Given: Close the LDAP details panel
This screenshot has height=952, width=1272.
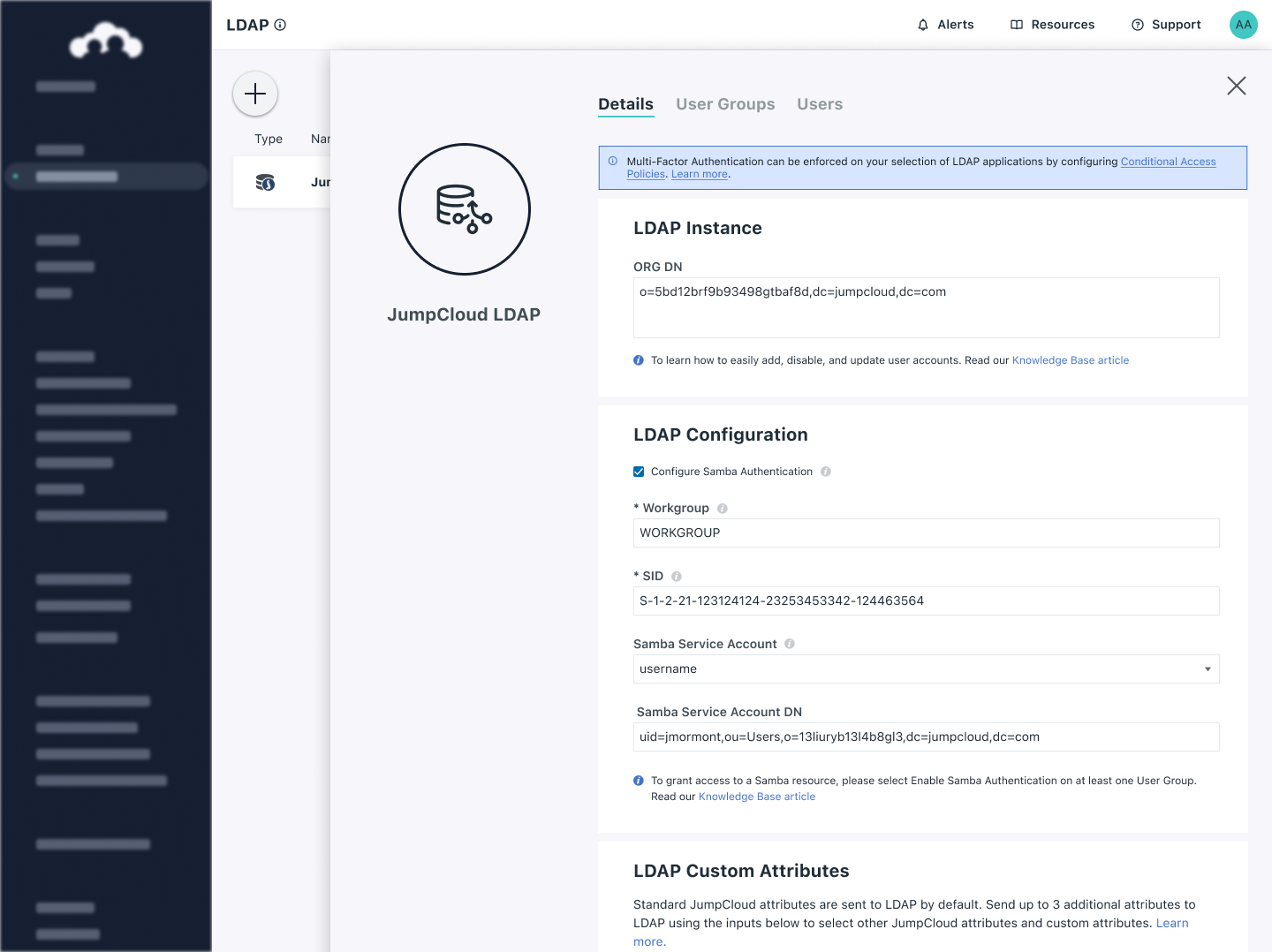Looking at the screenshot, I should point(1236,86).
